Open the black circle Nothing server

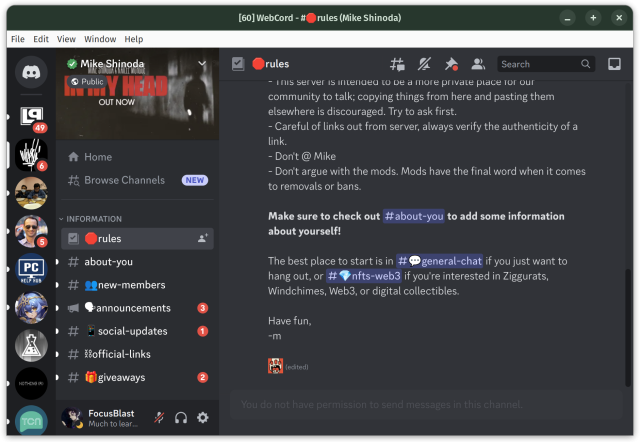pyautogui.click(x=31, y=383)
